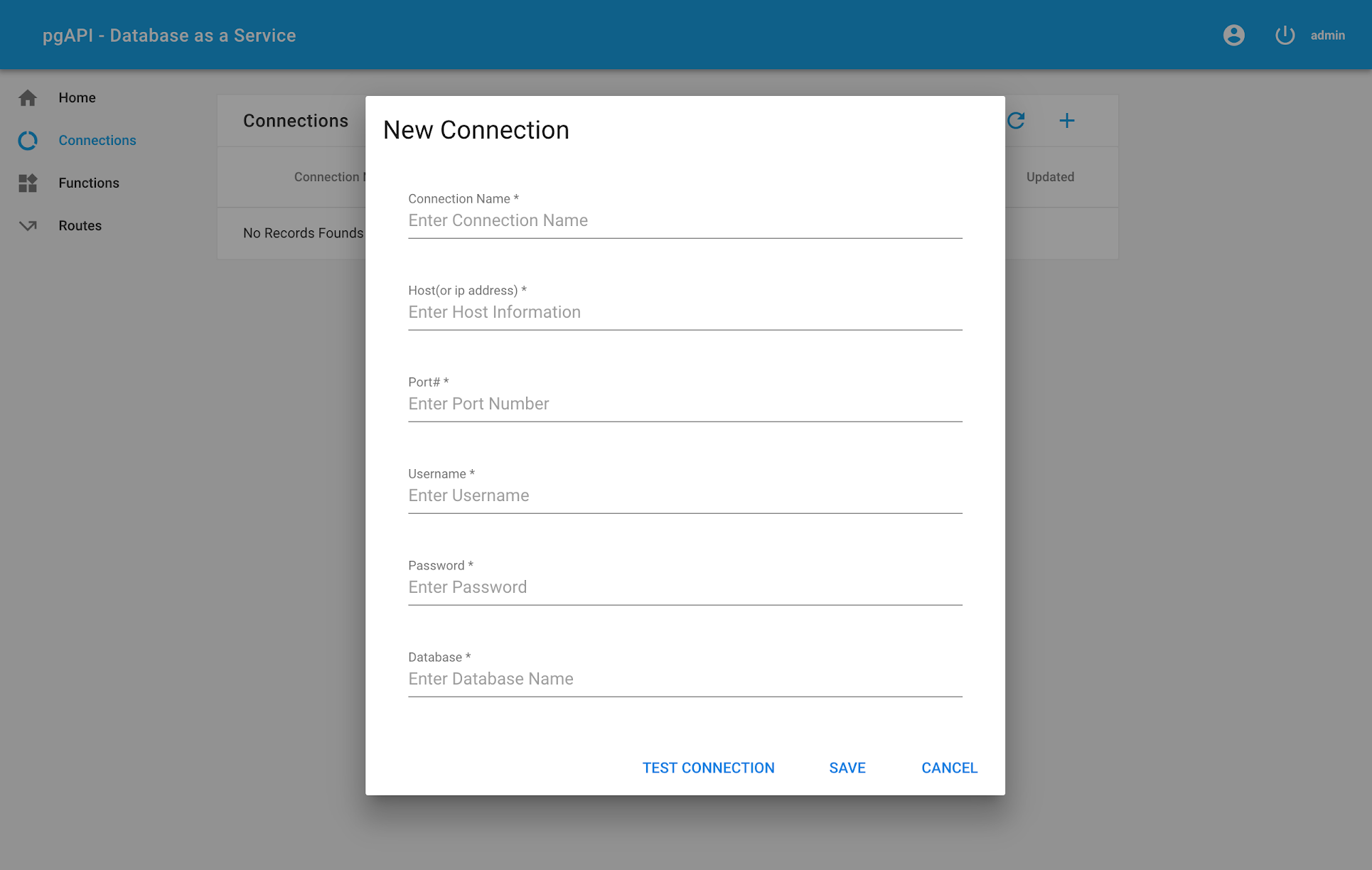Click the Routes expander arrow
The width and height of the screenshot is (1372, 870).
[28, 225]
